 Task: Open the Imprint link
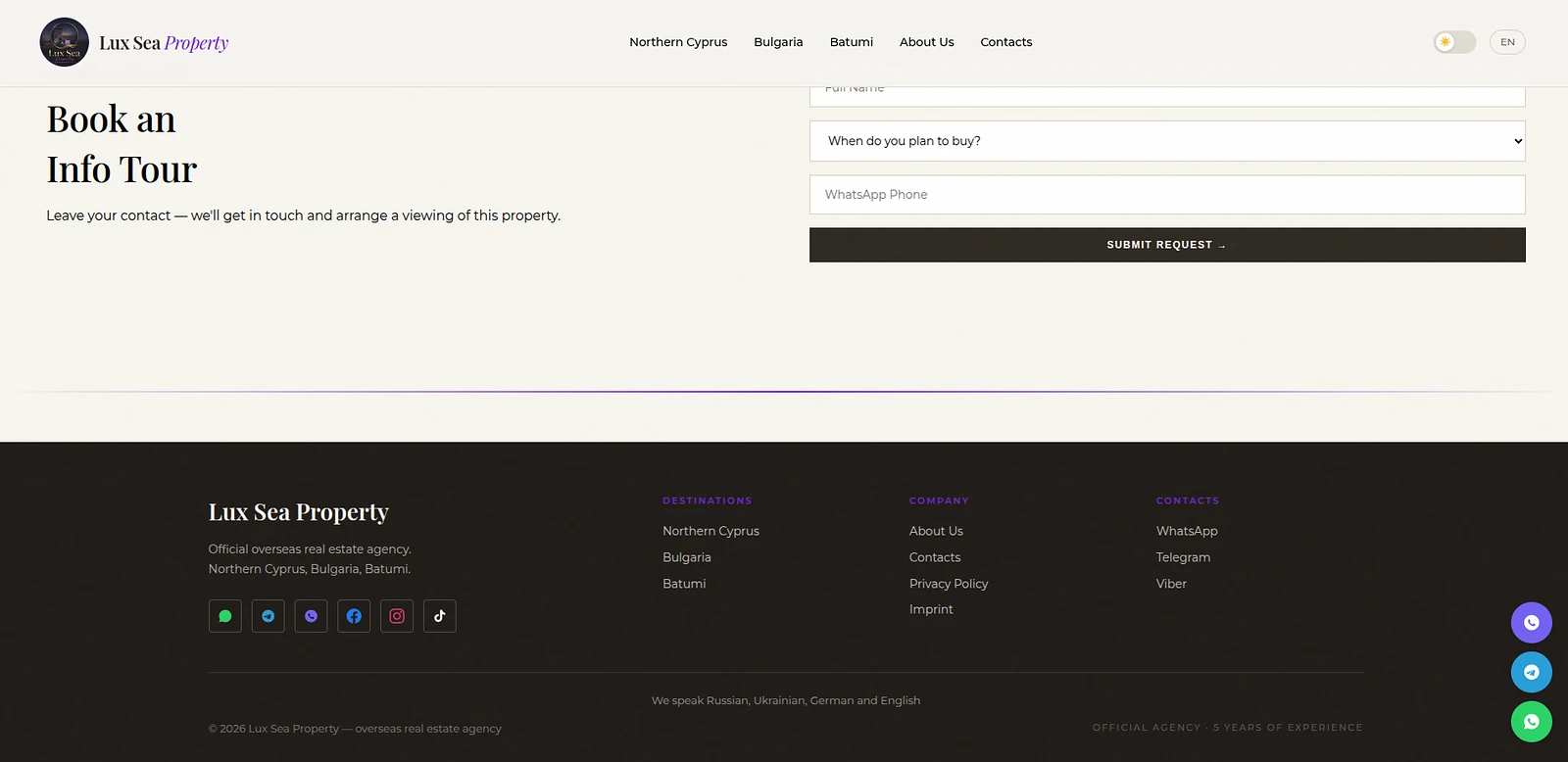click(931, 609)
